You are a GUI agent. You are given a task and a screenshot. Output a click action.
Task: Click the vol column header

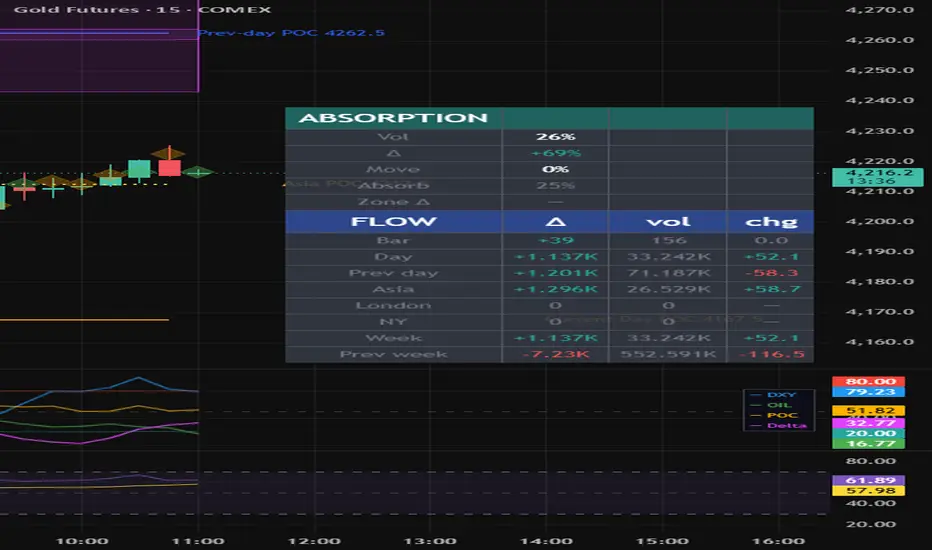click(x=668, y=221)
